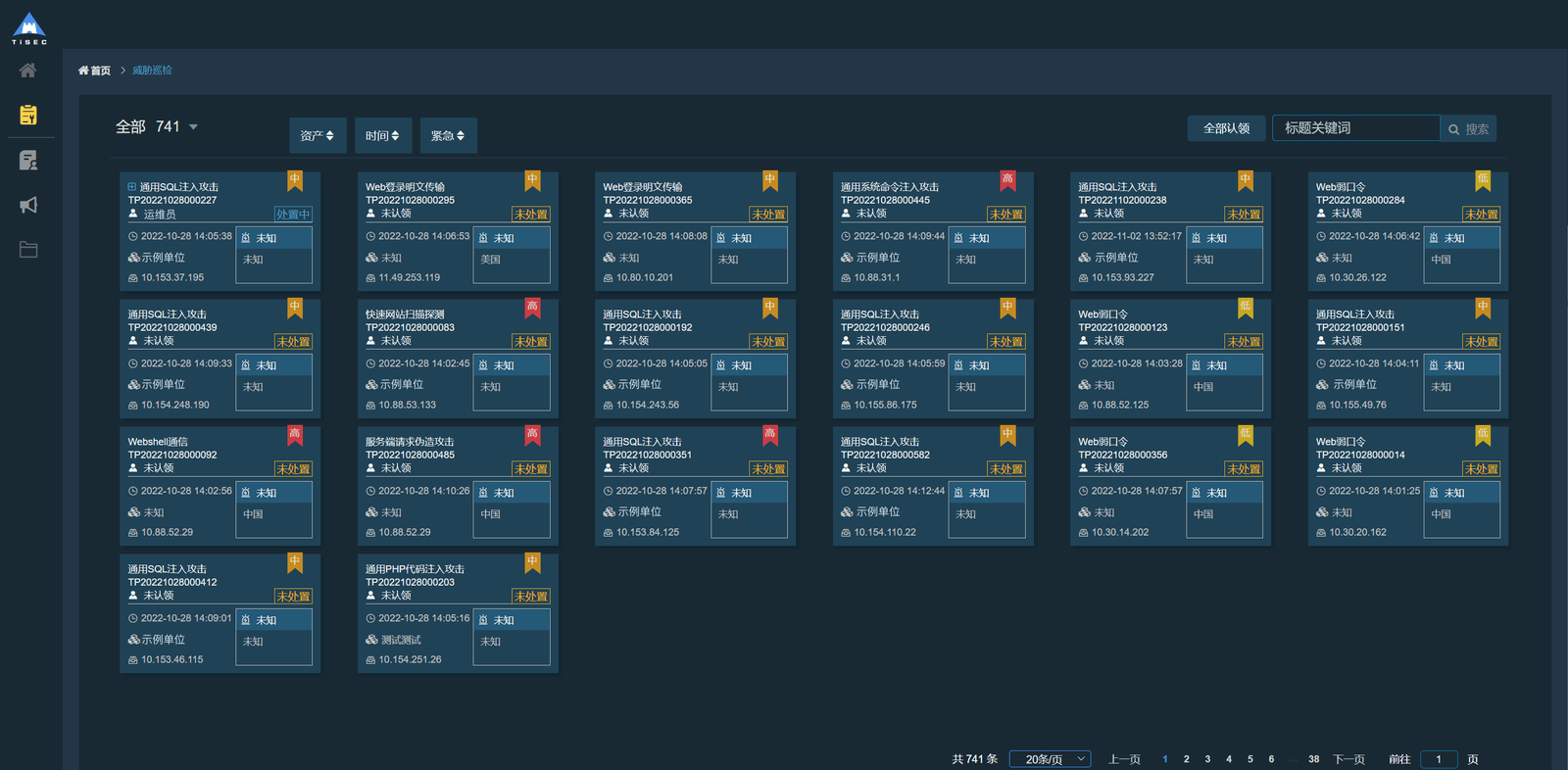The image size is (1568, 770).
Task: Click the 高 flag on the 快速网站扫描探测 card
Action: click(532, 308)
